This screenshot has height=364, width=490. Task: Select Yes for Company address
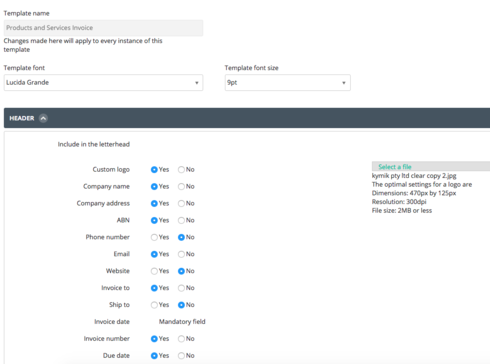pos(154,203)
